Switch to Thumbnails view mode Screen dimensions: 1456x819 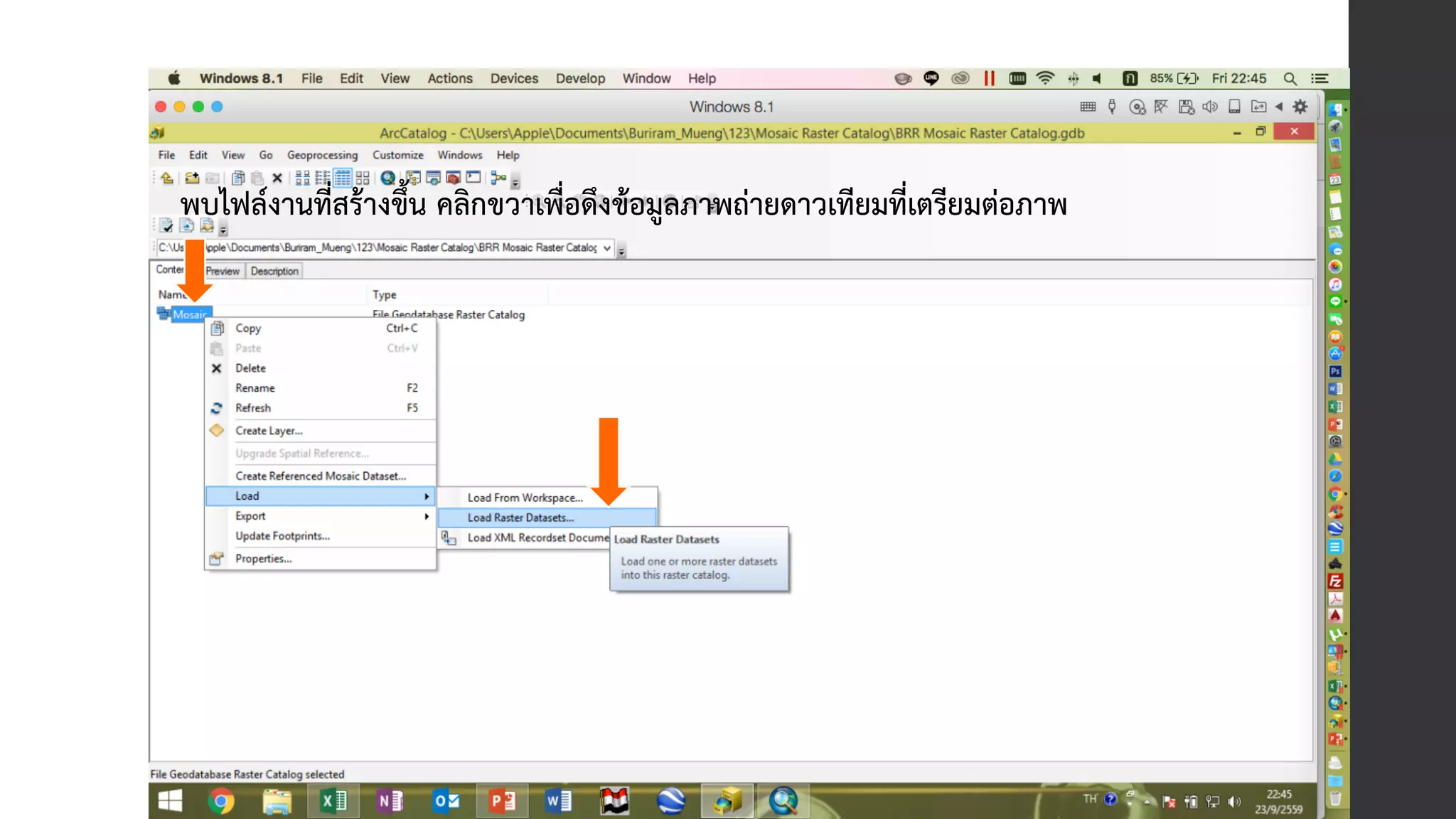[363, 178]
